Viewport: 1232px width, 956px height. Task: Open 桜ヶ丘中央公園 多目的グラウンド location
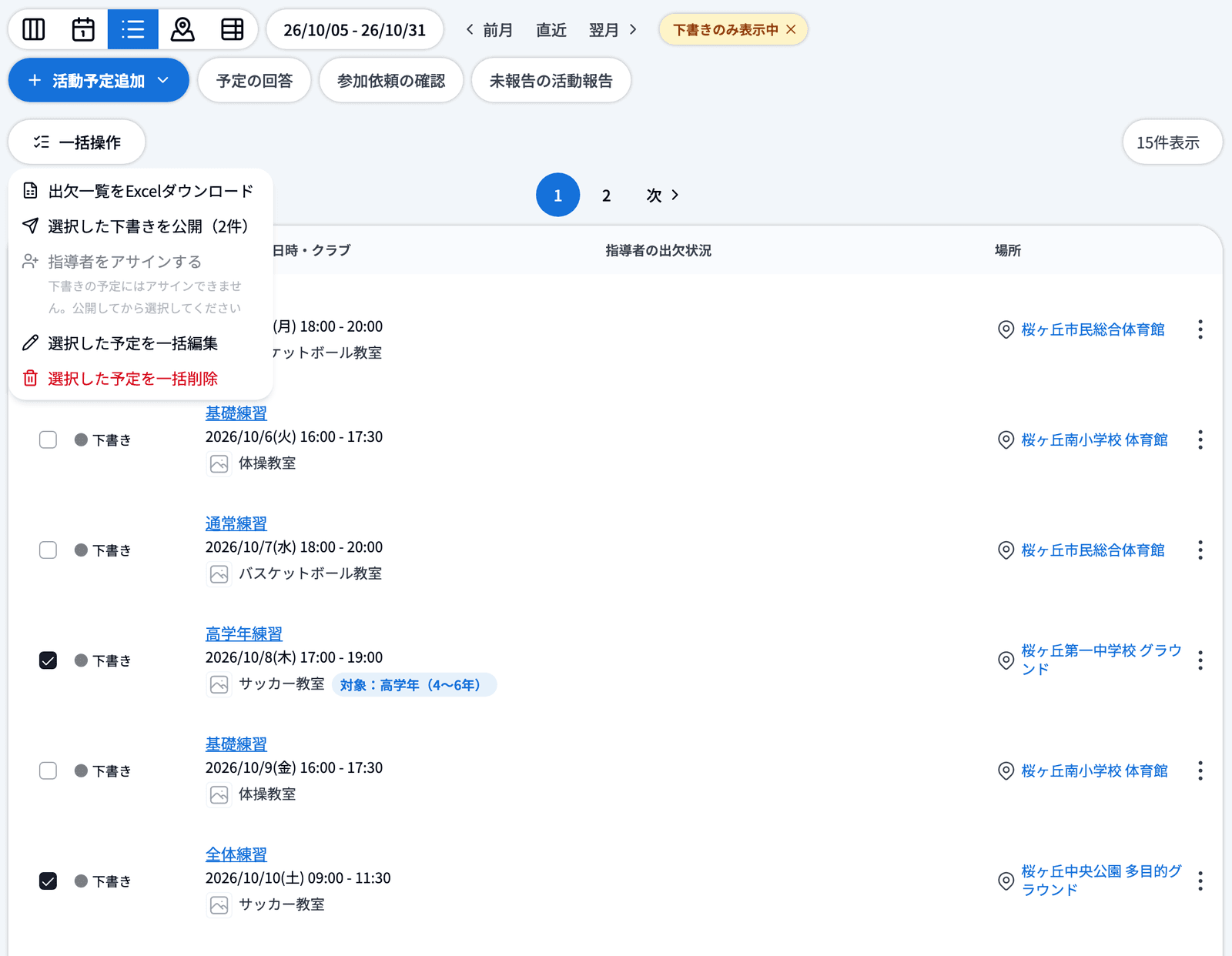1101,881
